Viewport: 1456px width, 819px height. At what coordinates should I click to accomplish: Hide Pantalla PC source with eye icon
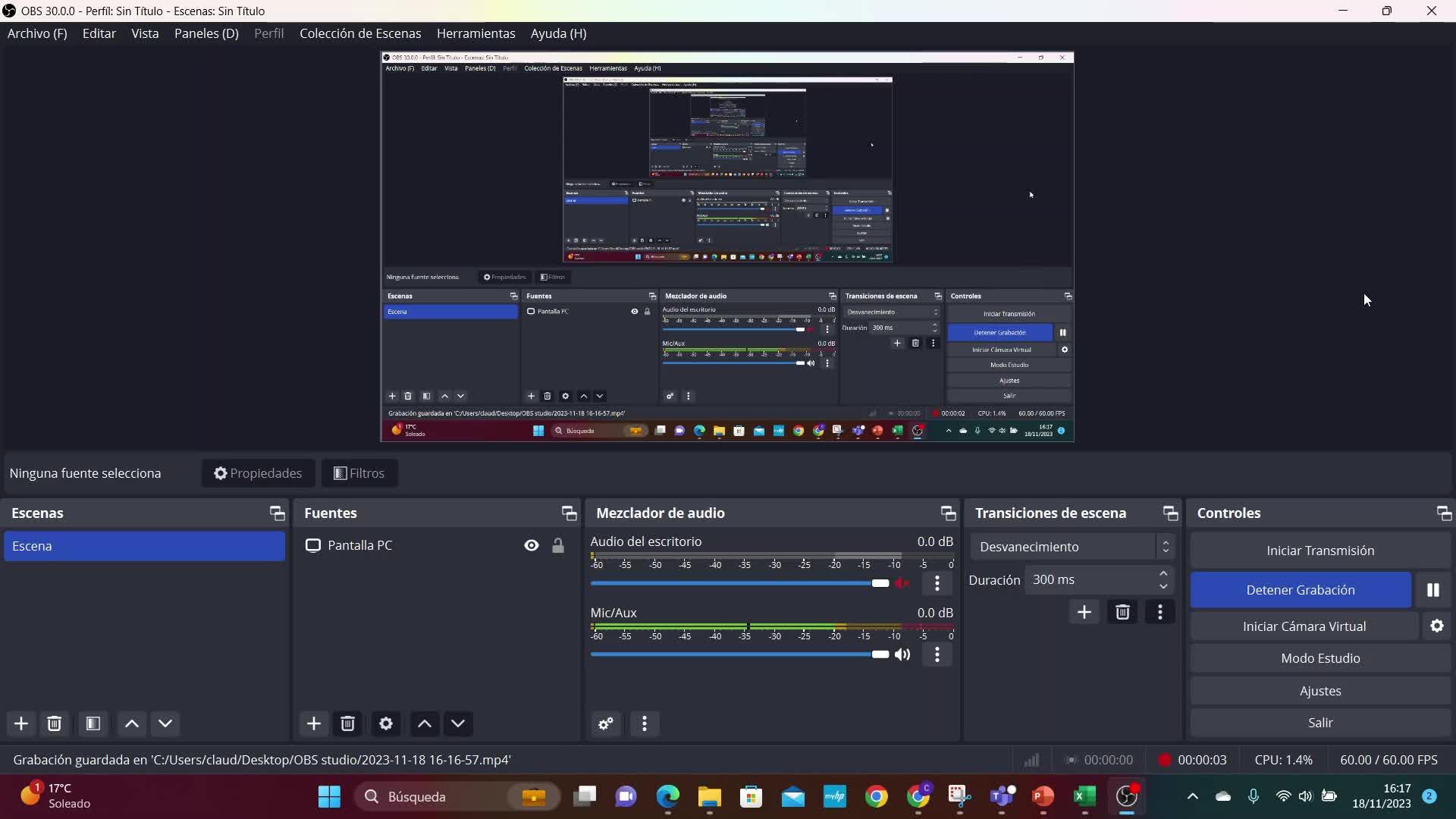coord(531,545)
